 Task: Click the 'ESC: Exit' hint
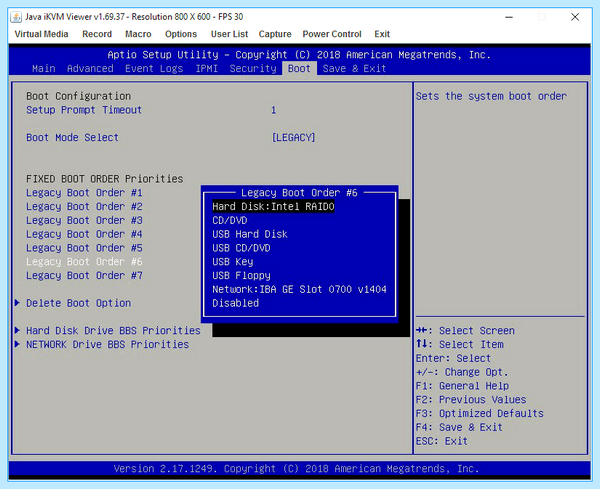pyautogui.click(x=442, y=441)
